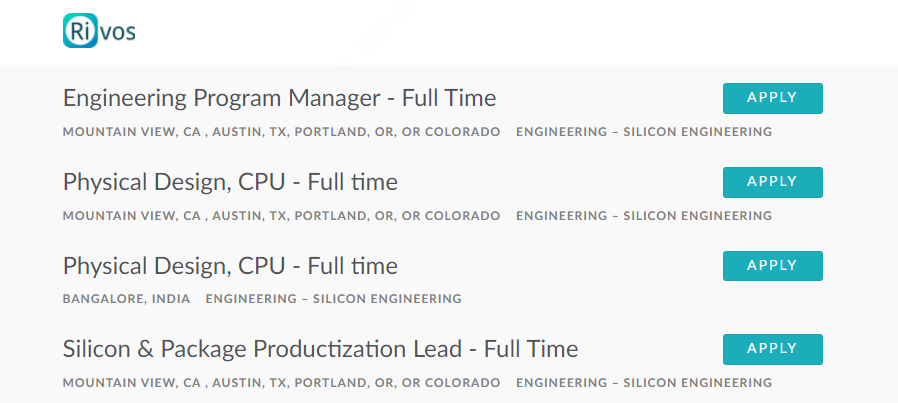Click the Rivos "Ri" logo icon
The height and width of the screenshot is (403, 898).
[x=80, y=30]
